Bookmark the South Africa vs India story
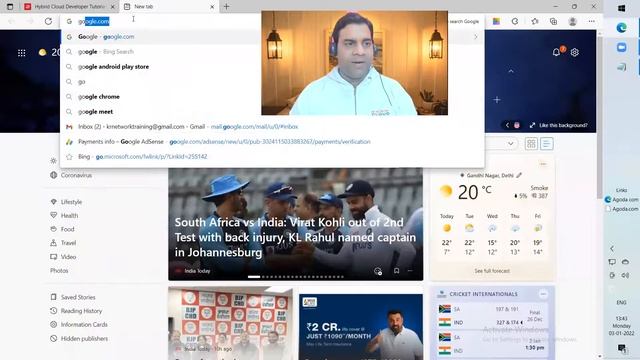 click(396, 271)
